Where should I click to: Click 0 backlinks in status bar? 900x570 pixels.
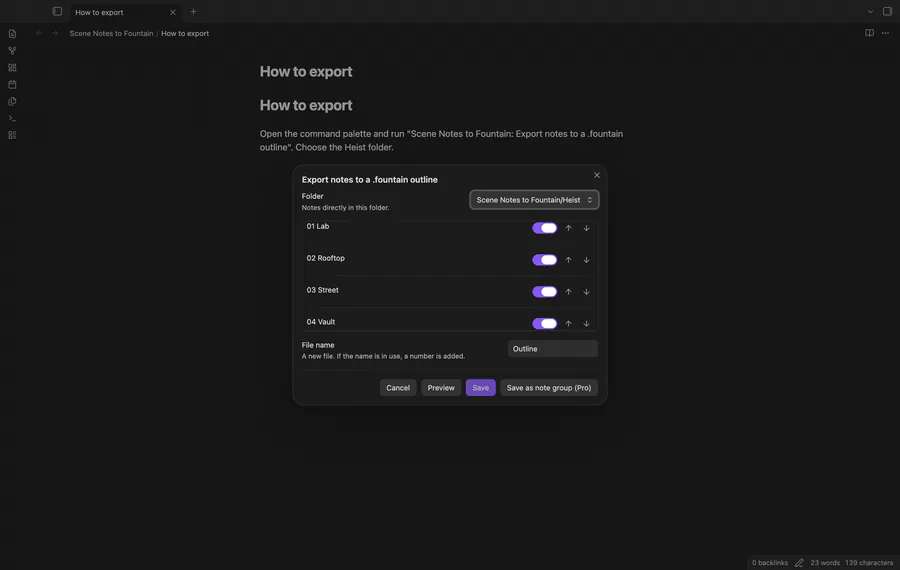(x=770, y=563)
